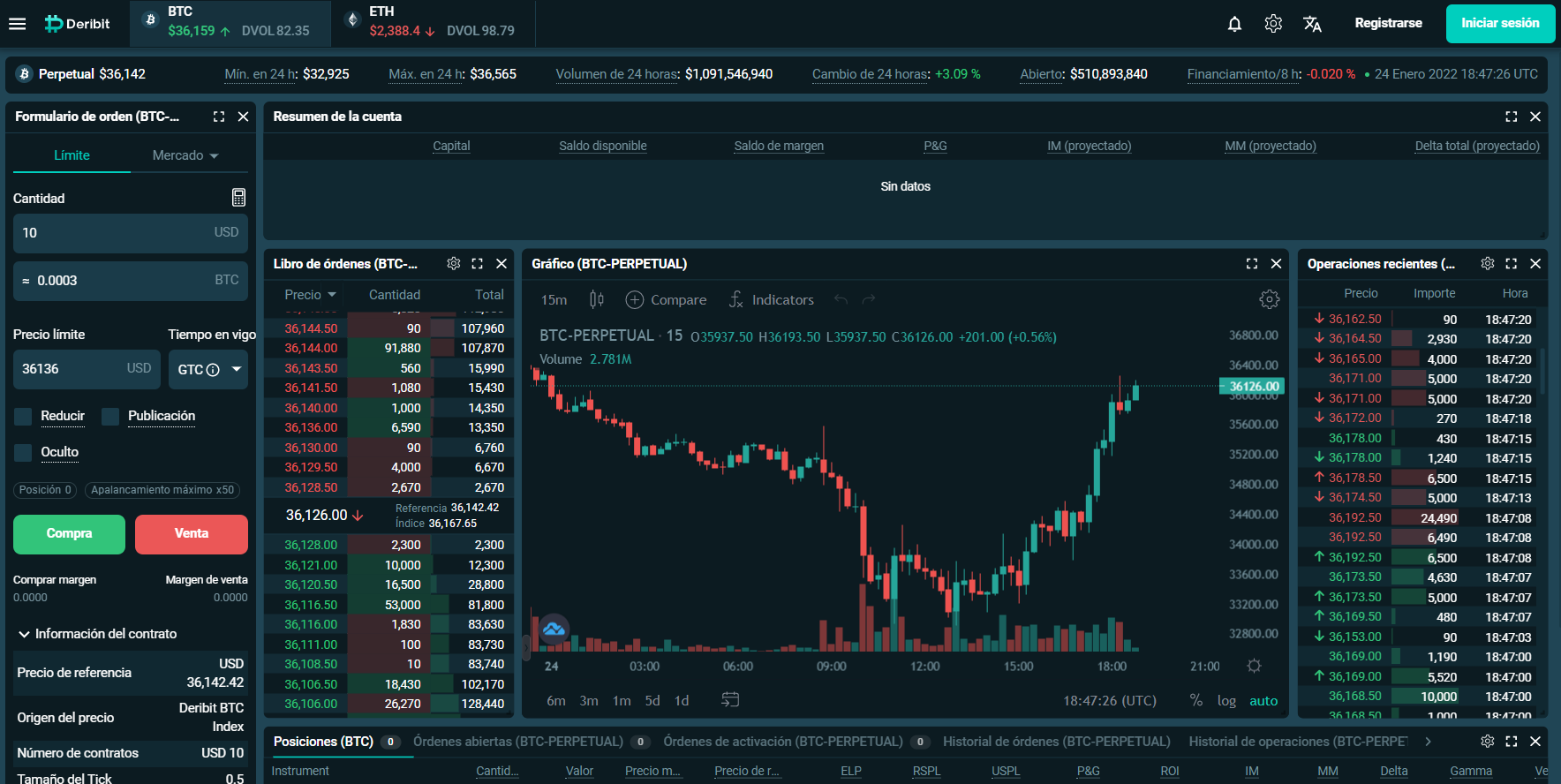Open the GTC time-in-force dropdown
The width and height of the screenshot is (1561, 784).
[208, 370]
